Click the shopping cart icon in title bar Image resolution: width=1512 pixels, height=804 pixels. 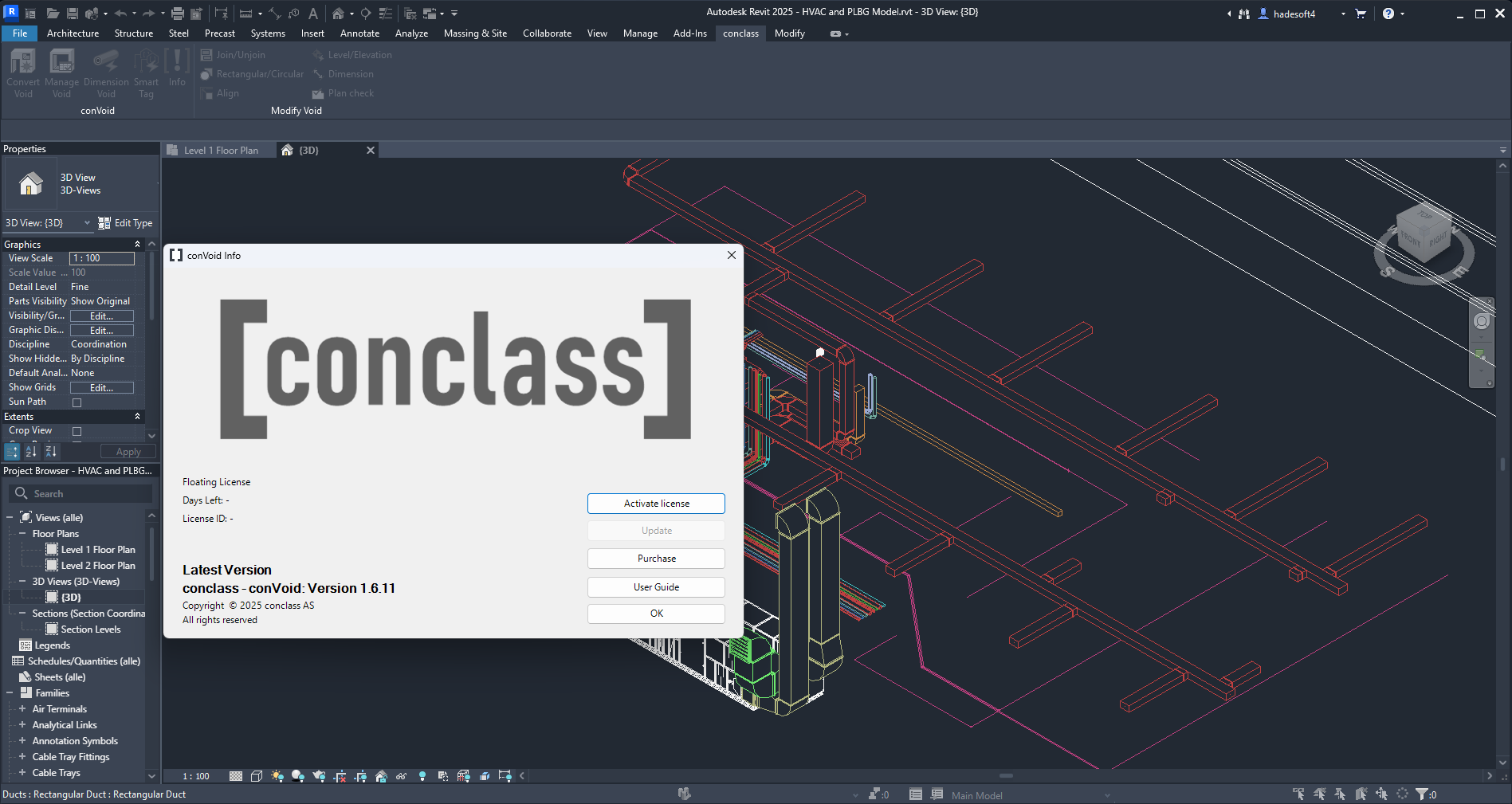pyautogui.click(x=1361, y=14)
